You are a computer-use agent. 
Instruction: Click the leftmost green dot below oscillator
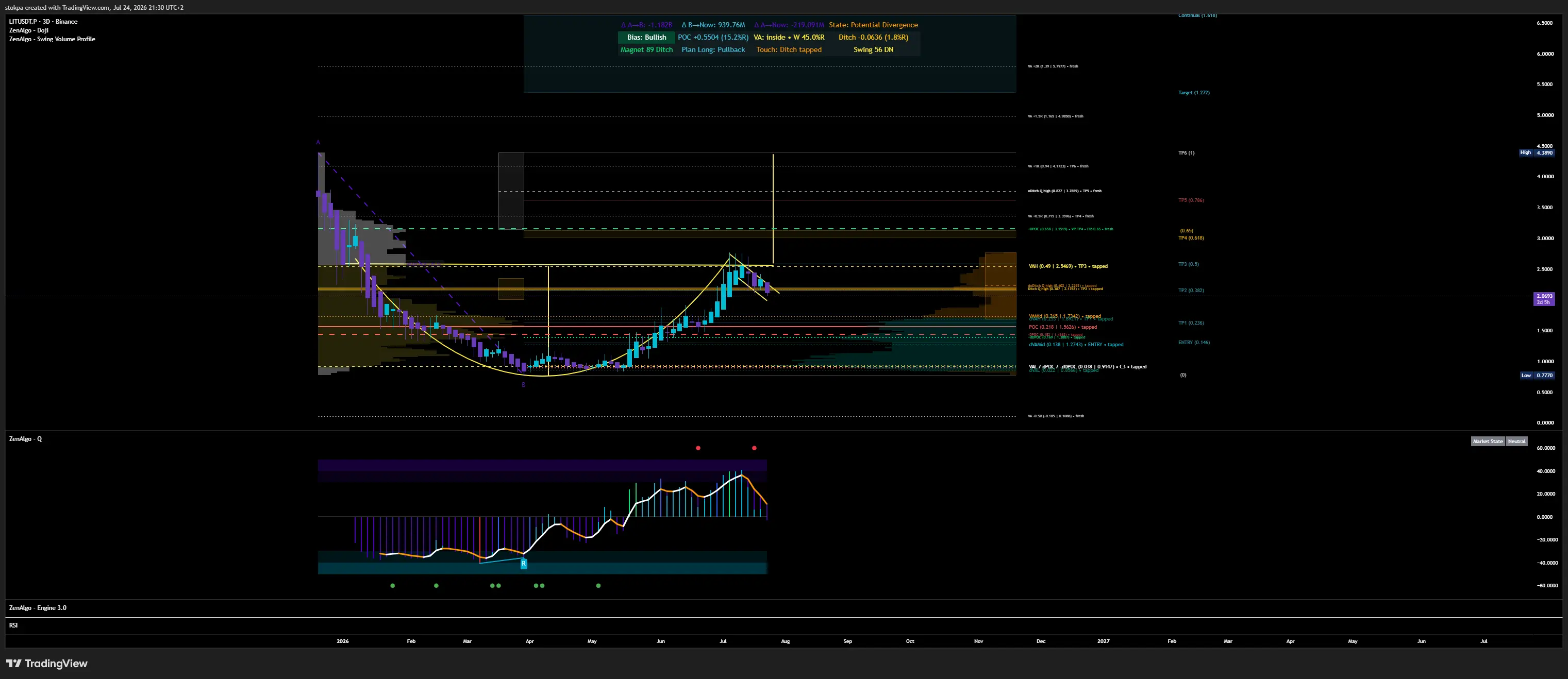coord(393,585)
